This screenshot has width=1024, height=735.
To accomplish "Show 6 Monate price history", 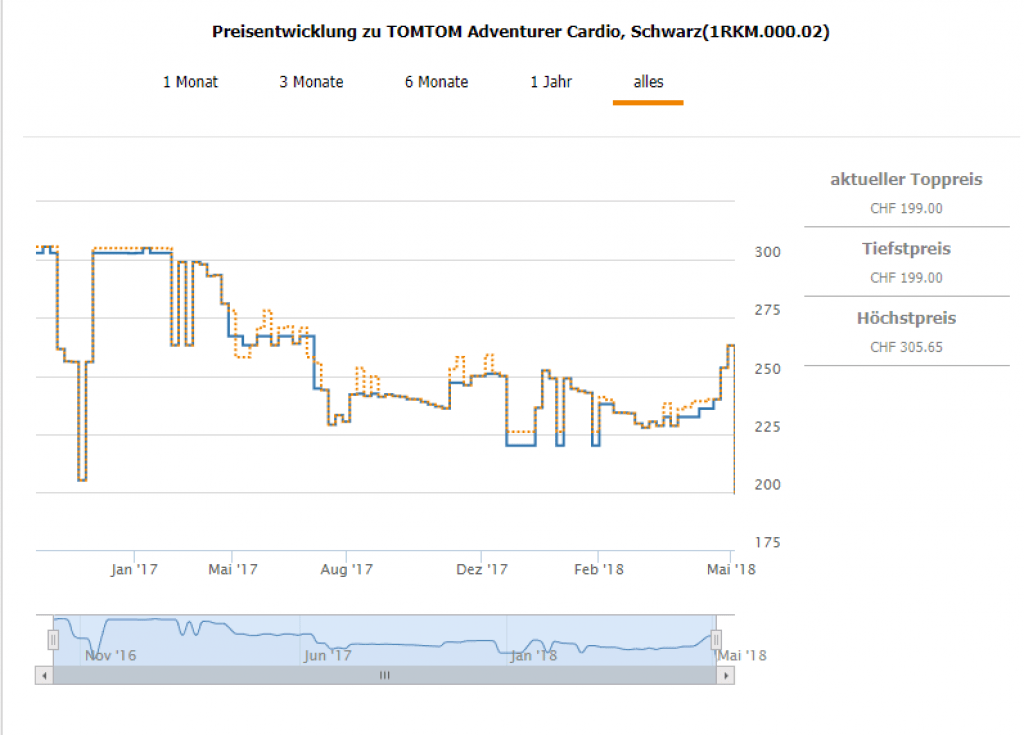I will (x=436, y=82).
